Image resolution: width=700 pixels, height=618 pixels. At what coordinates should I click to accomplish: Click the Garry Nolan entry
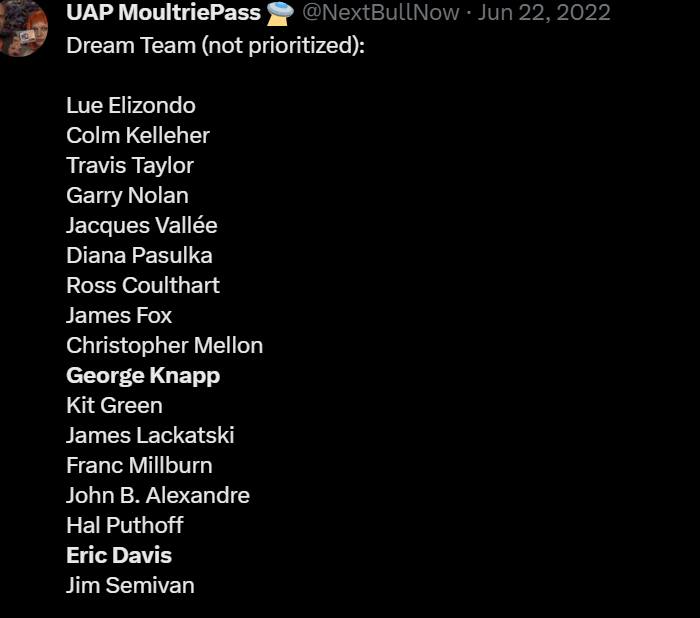pos(127,195)
